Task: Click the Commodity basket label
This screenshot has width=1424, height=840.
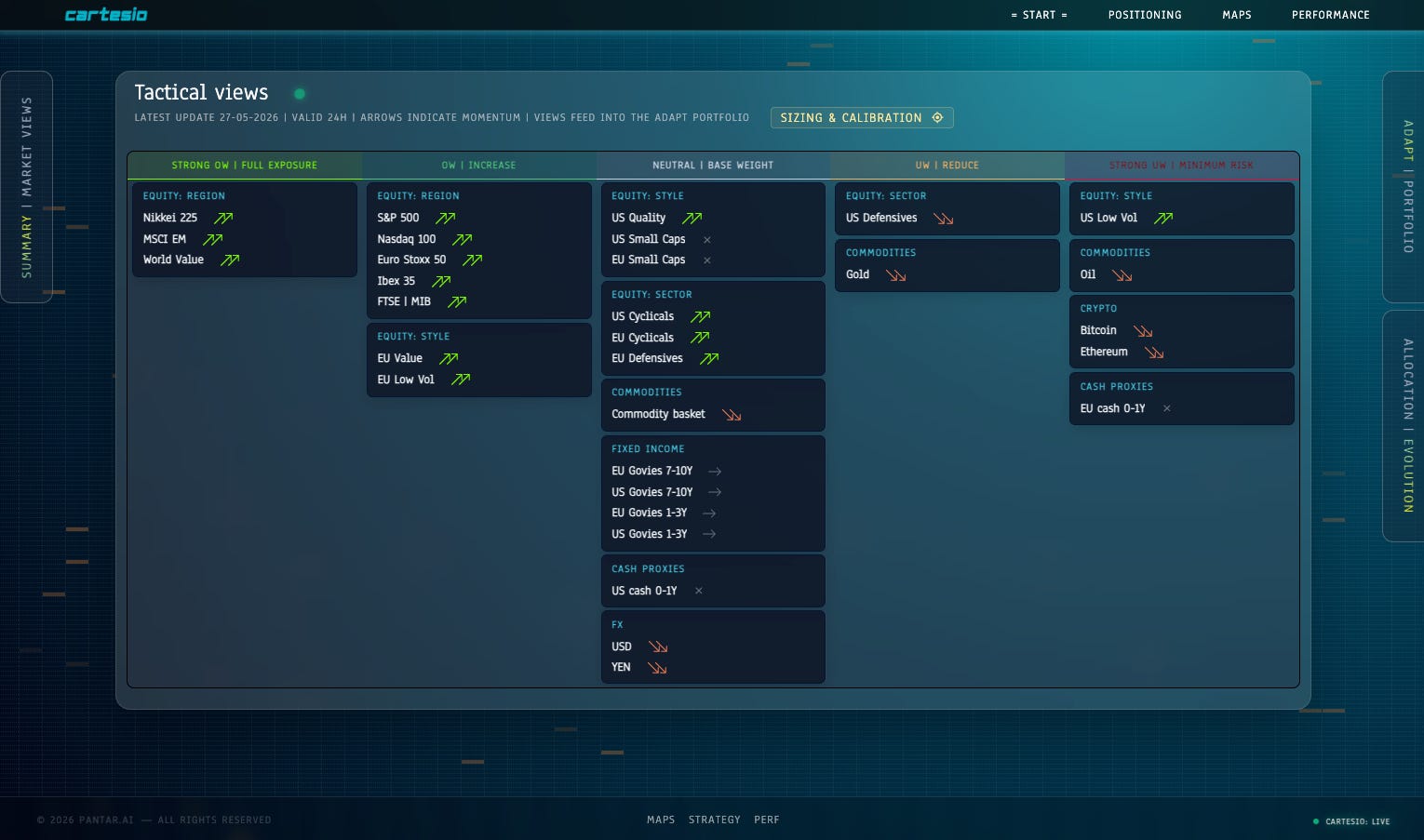Action: (x=658, y=414)
